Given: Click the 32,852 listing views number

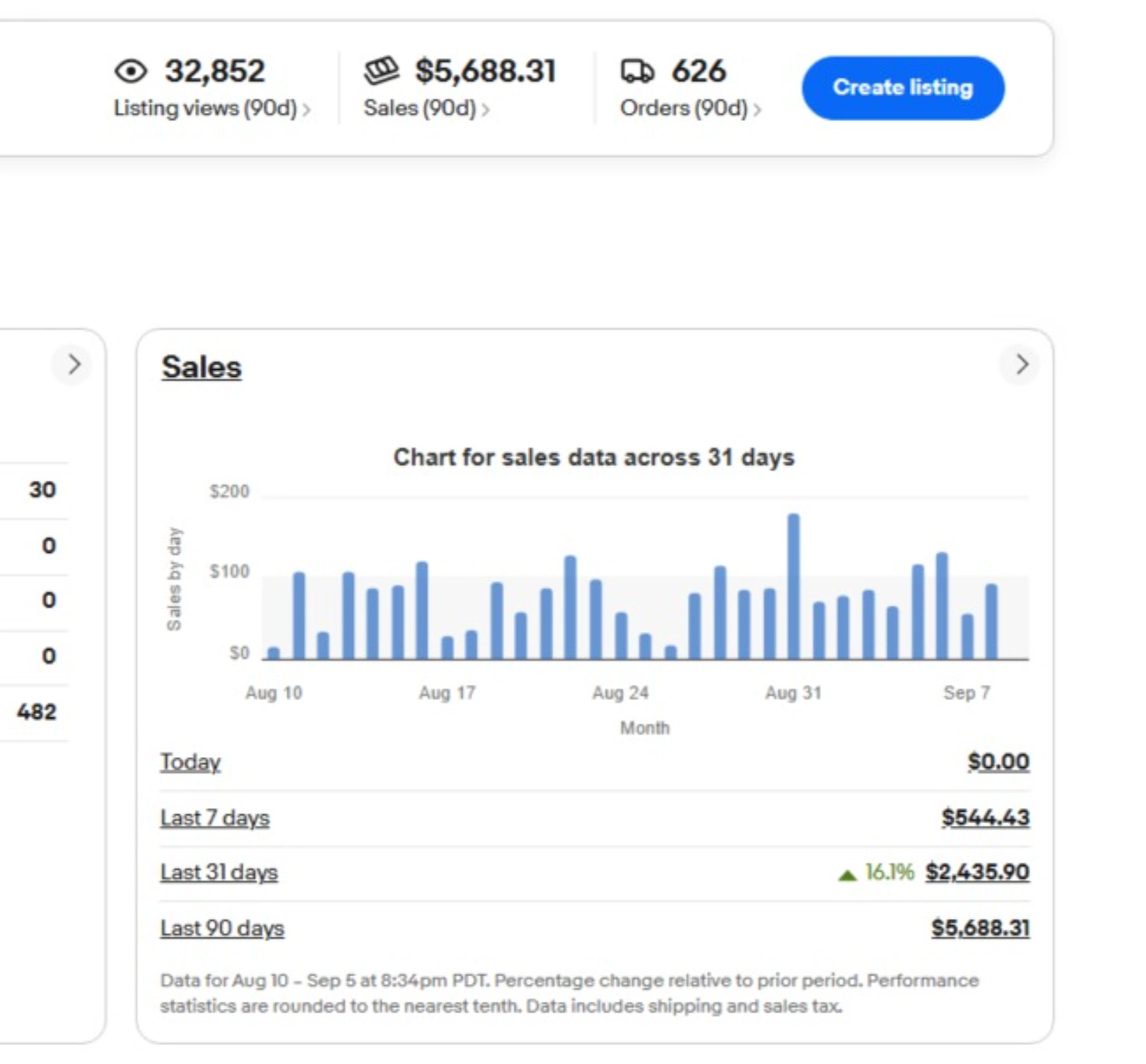Looking at the screenshot, I should [215, 71].
